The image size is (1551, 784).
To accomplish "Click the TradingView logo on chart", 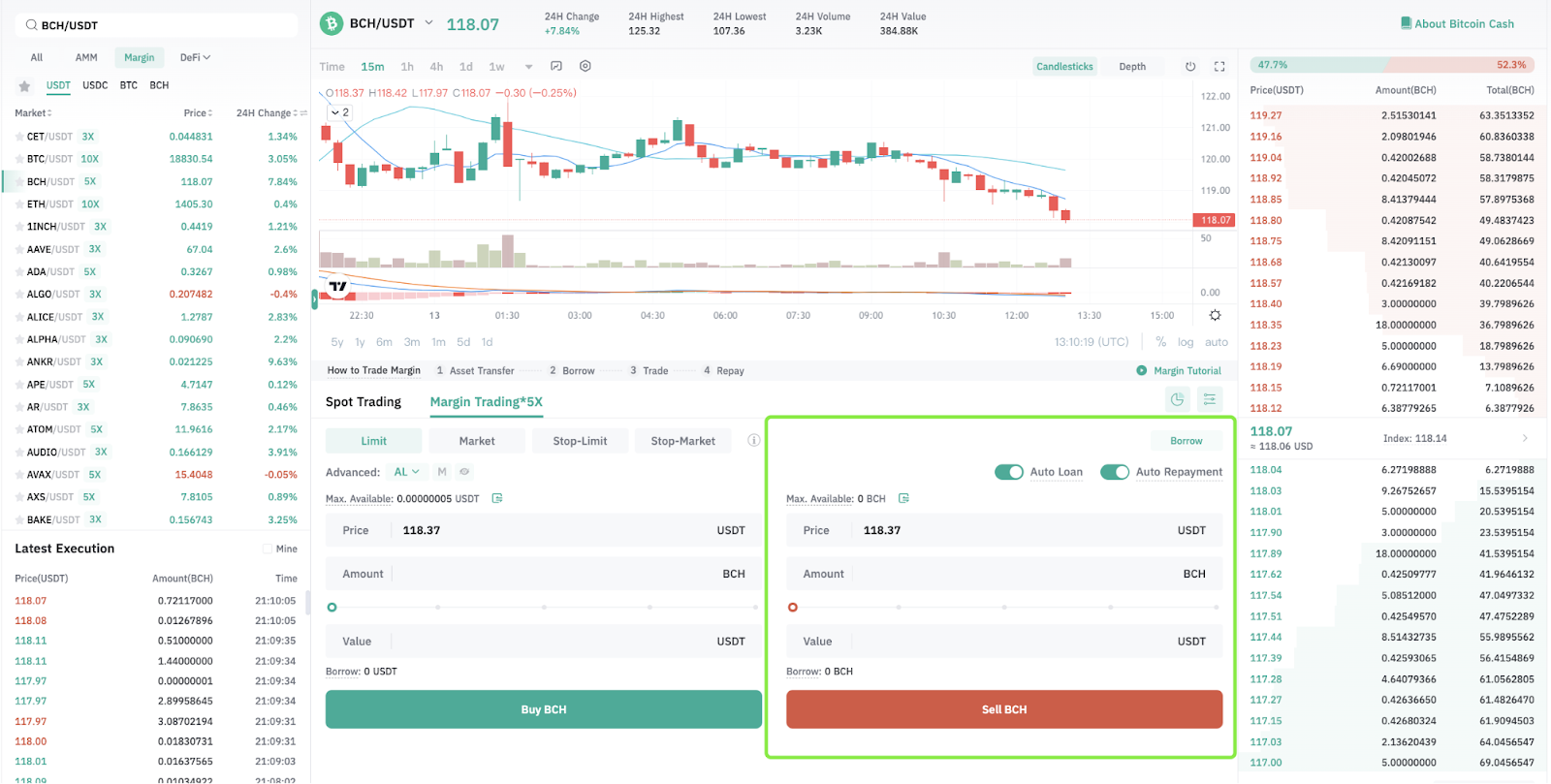I will click(337, 286).
